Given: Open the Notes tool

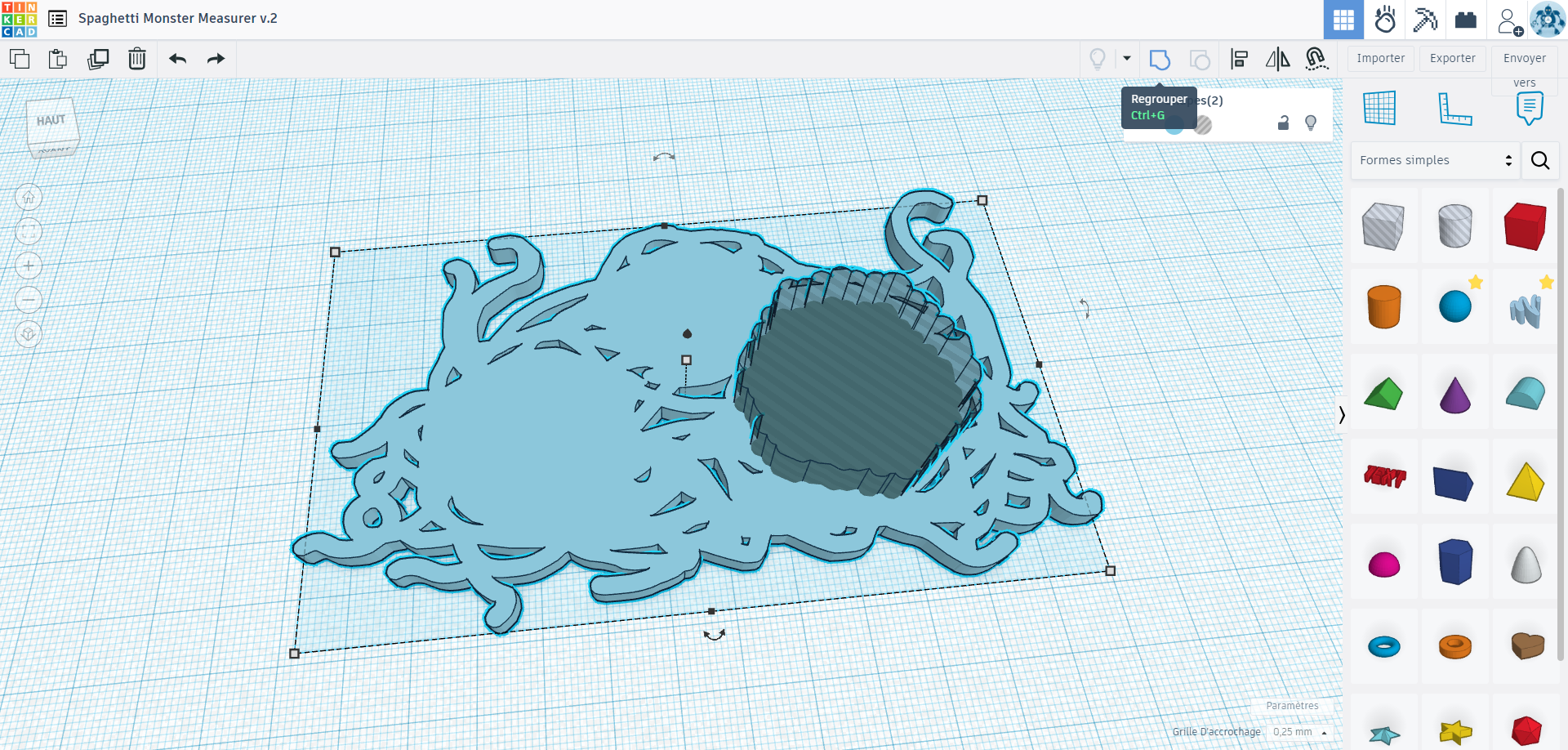Looking at the screenshot, I should 1530,108.
